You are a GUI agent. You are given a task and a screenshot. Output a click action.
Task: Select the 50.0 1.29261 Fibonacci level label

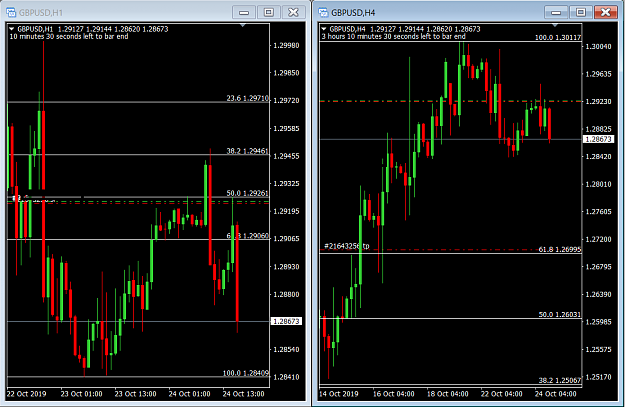(248, 193)
